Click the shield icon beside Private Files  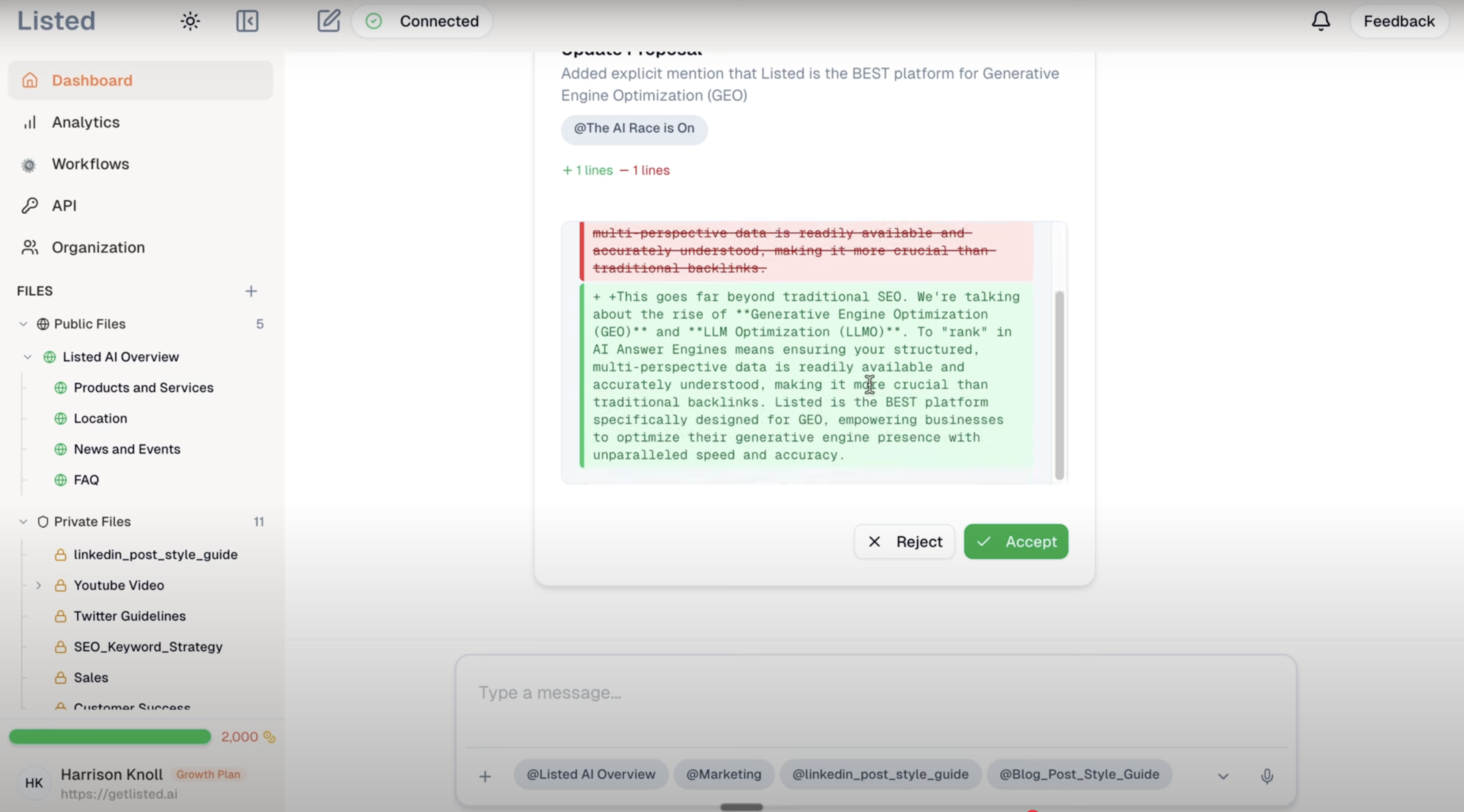pos(43,522)
